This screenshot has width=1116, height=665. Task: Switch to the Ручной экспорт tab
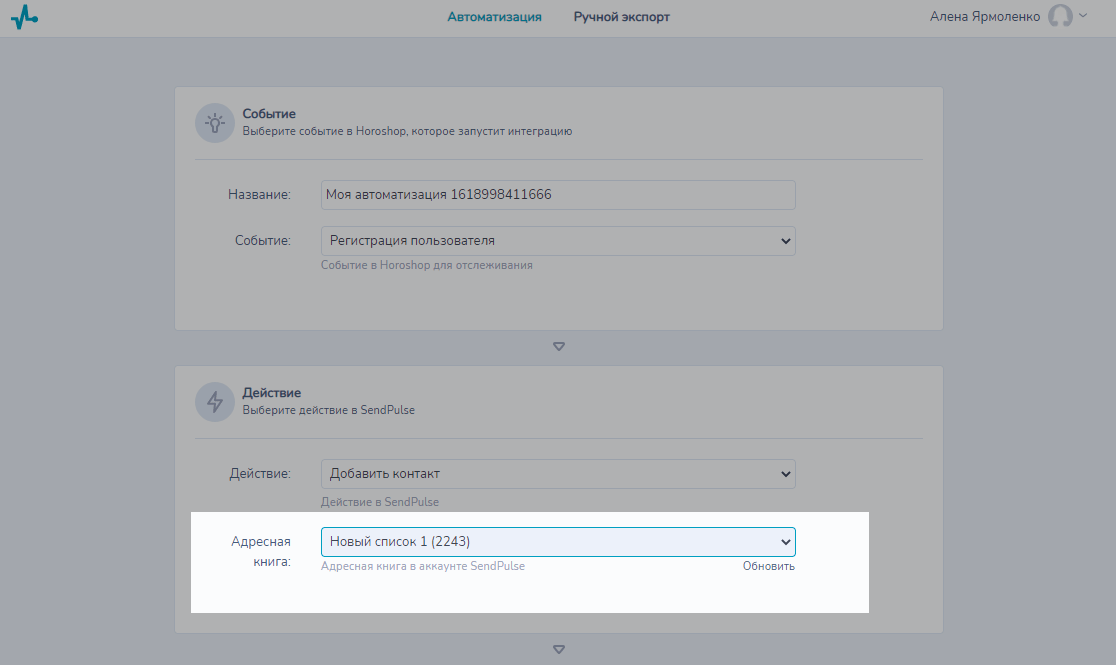pos(621,17)
